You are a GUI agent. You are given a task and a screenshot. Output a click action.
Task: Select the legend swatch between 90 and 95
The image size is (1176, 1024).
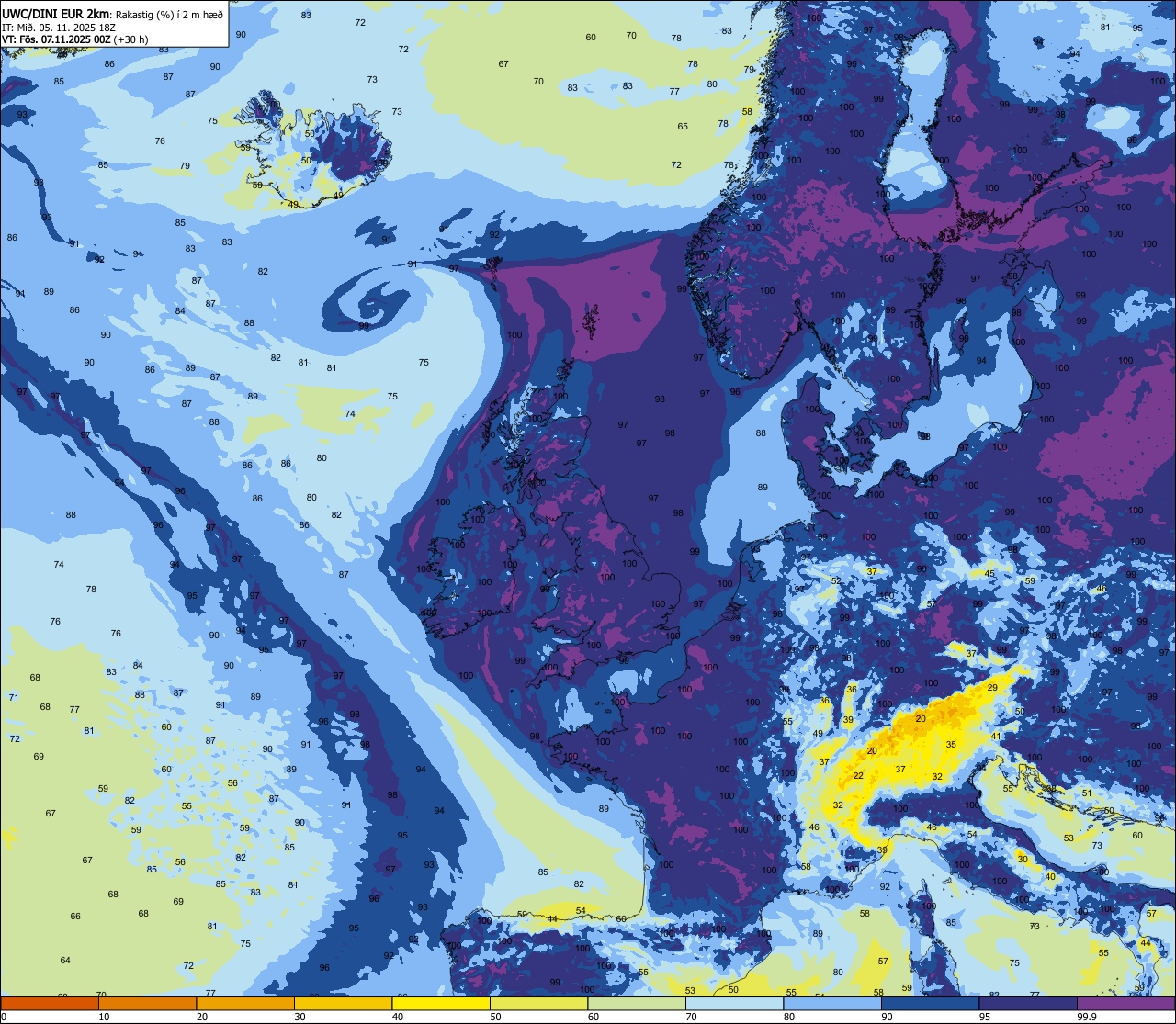(930, 1003)
